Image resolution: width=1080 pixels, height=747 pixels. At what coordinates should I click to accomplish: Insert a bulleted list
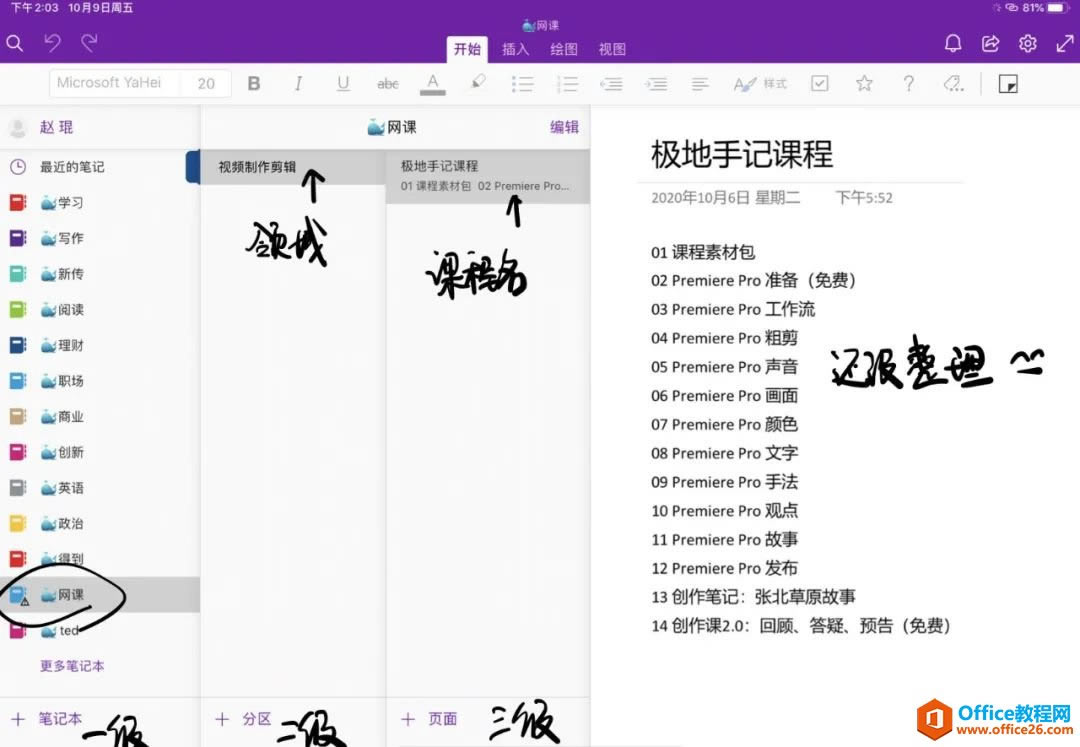tap(523, 84)
